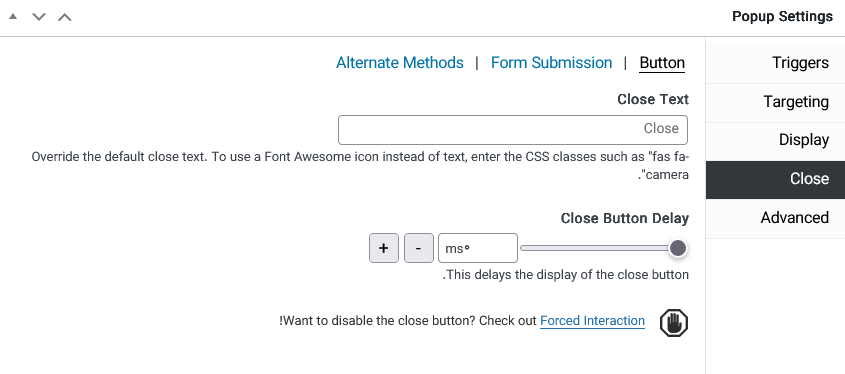This screenshot has width=845, height=374.
Task: Move the Popup Settings box up
Action: pyautogui.click(x=65, y=17)
